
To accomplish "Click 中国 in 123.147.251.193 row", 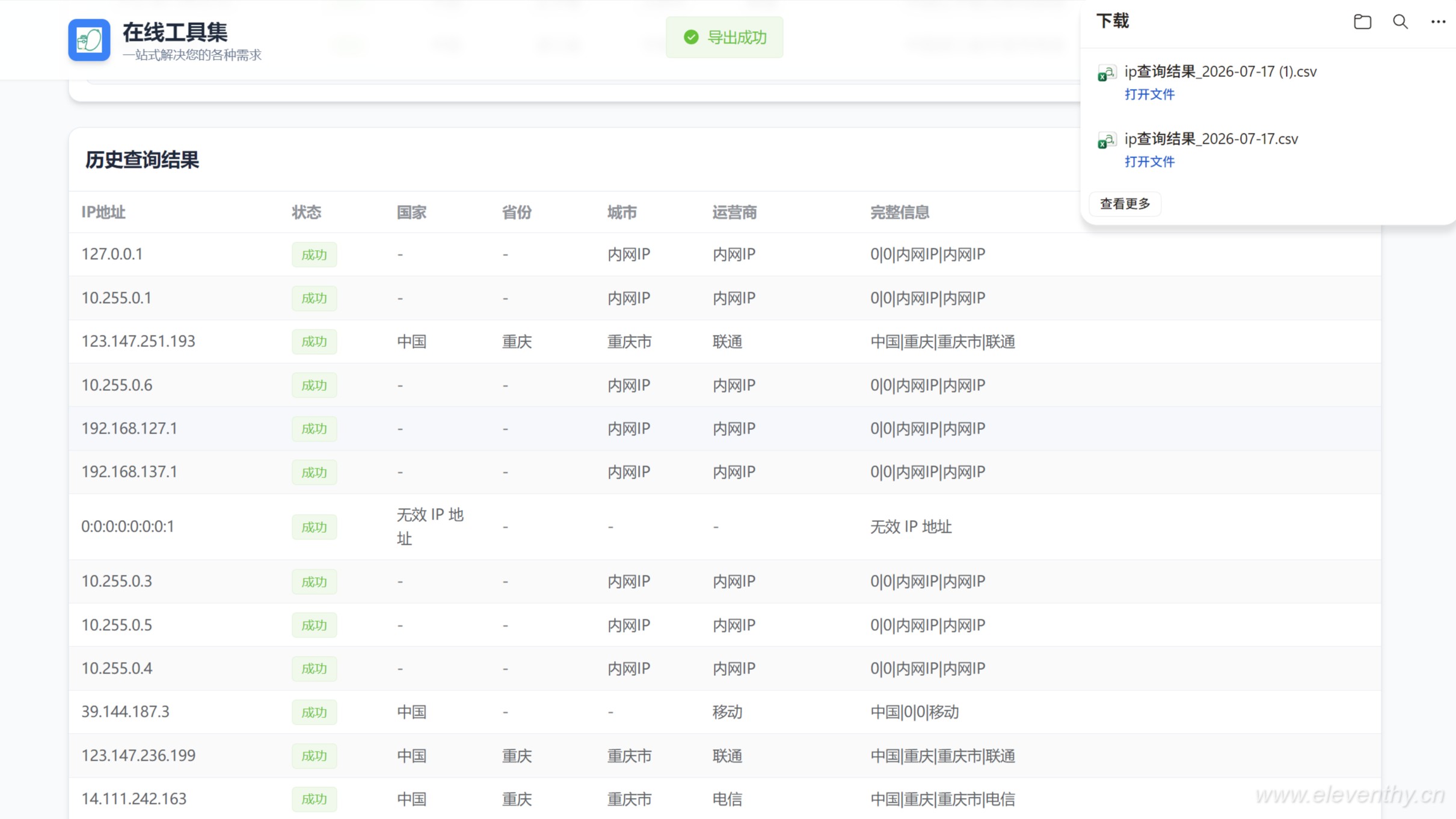I will click(411, 342).
